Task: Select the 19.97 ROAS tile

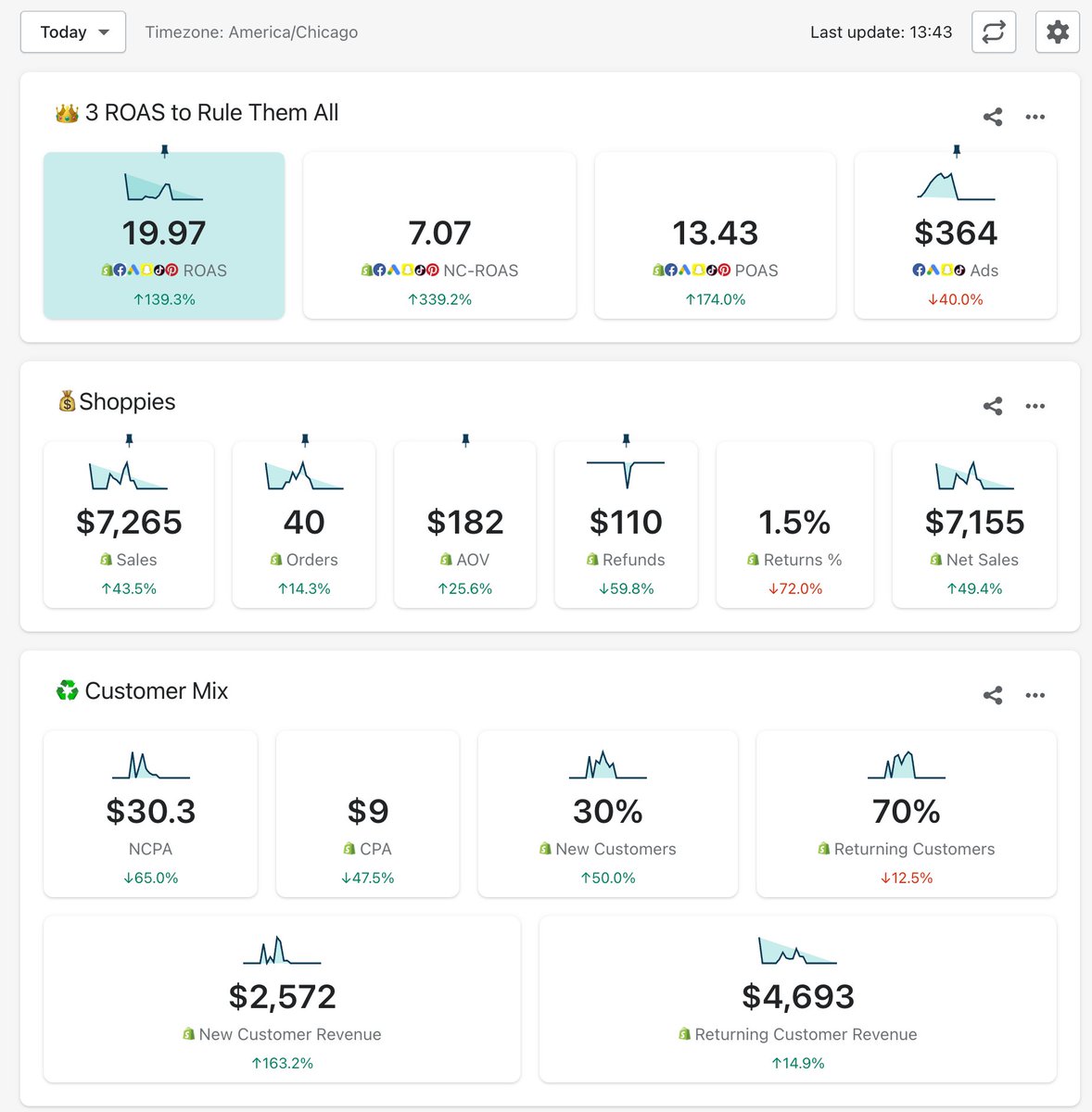Action: click(x=164, y=236)
